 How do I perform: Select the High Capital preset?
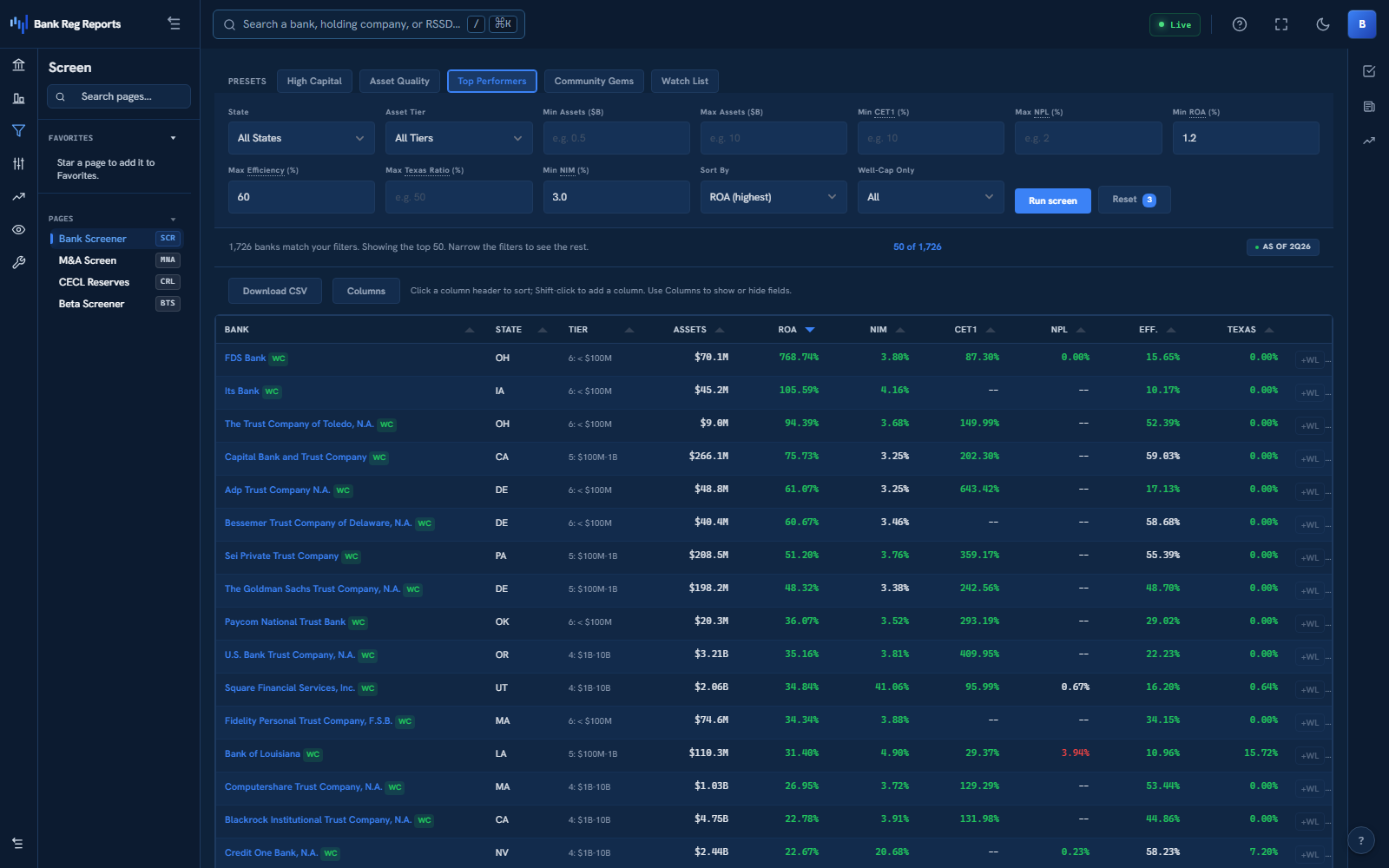[314, 81]
